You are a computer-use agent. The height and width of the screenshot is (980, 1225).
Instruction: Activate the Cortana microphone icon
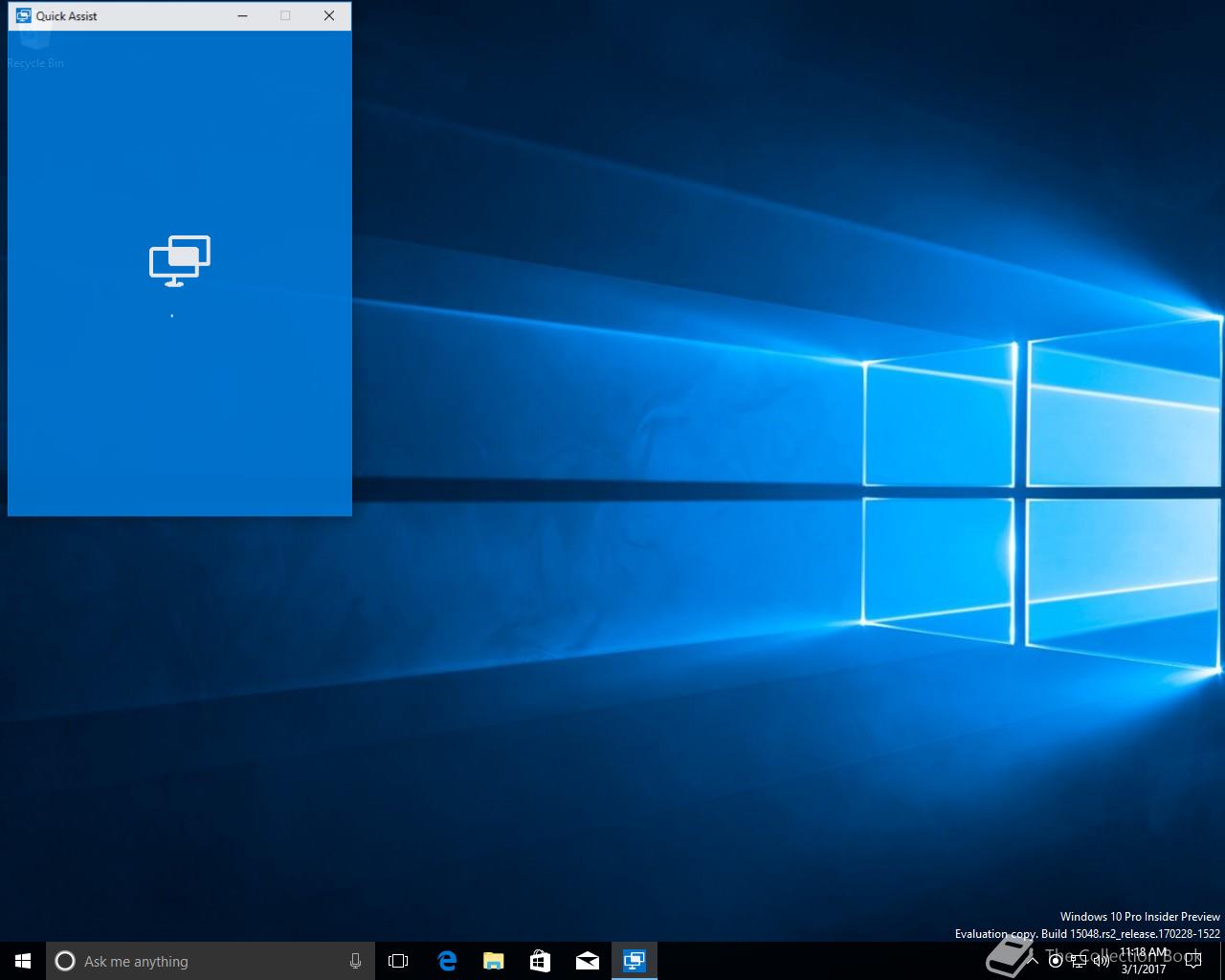click(355, 961)
